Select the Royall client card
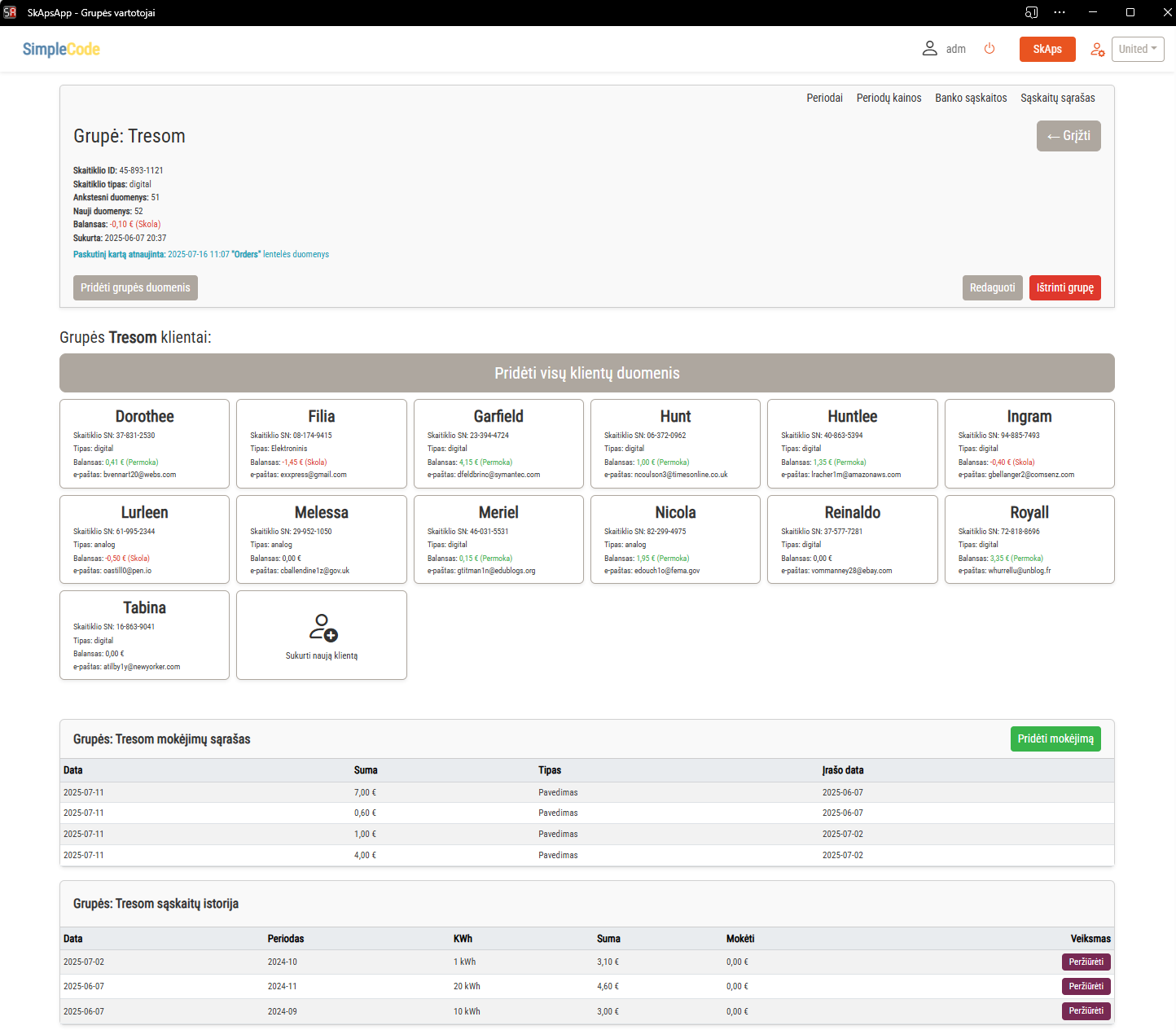Image resolution: width=1176 pixels, height=1030 pixels. 1029,539
